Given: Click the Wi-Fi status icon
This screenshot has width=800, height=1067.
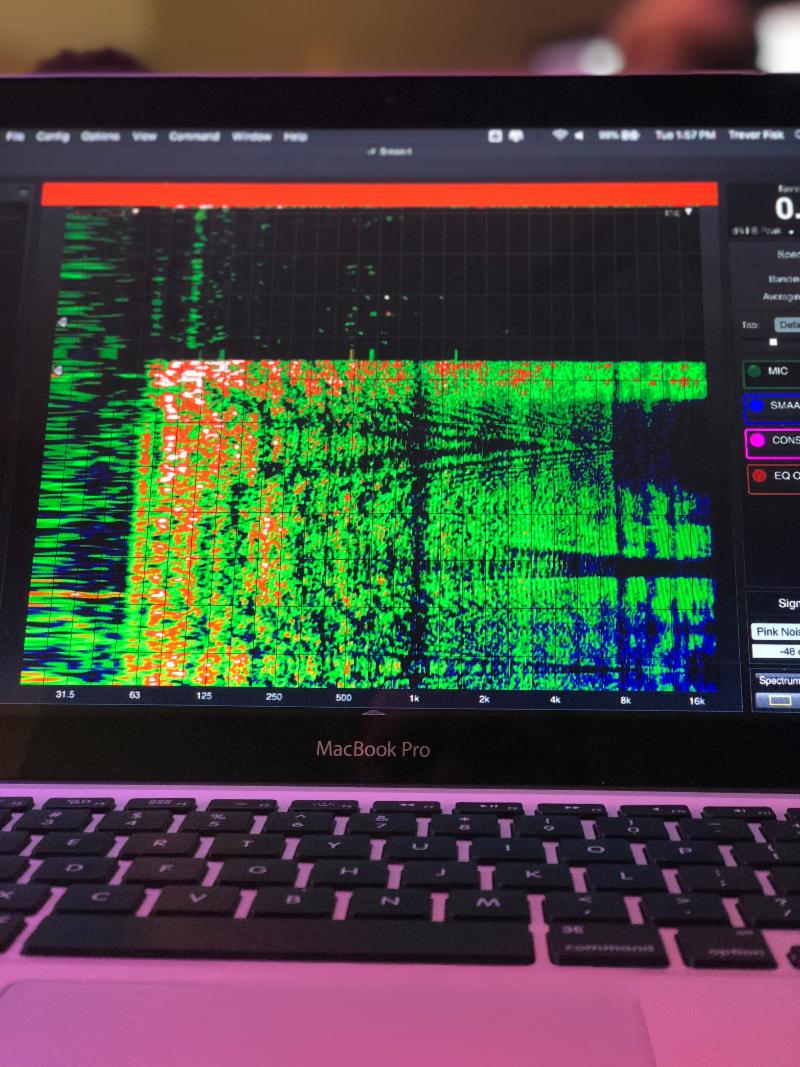Looking at the screenshot, I should [x=559, y=135].
